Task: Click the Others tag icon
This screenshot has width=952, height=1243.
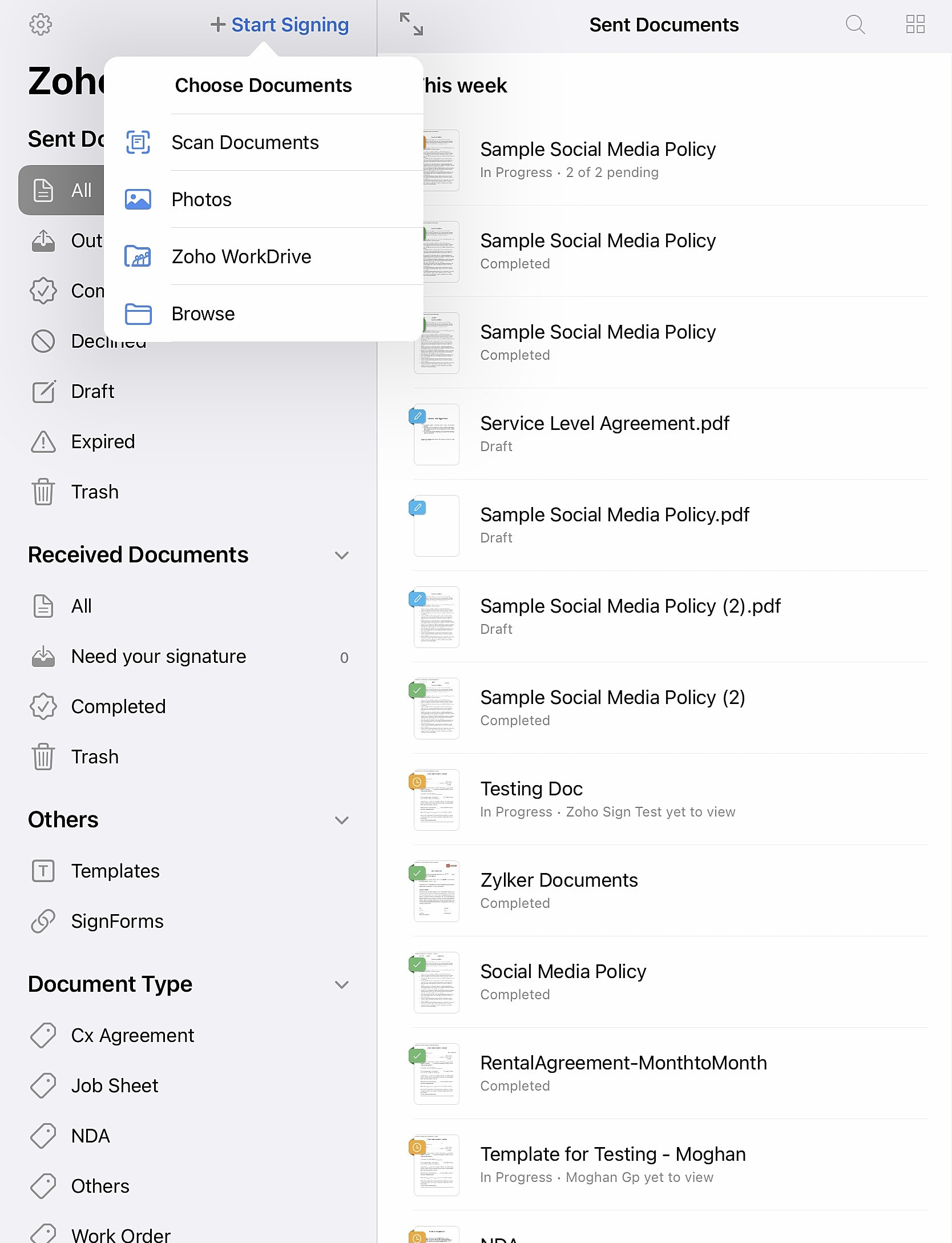Action: coord(43,1186)
